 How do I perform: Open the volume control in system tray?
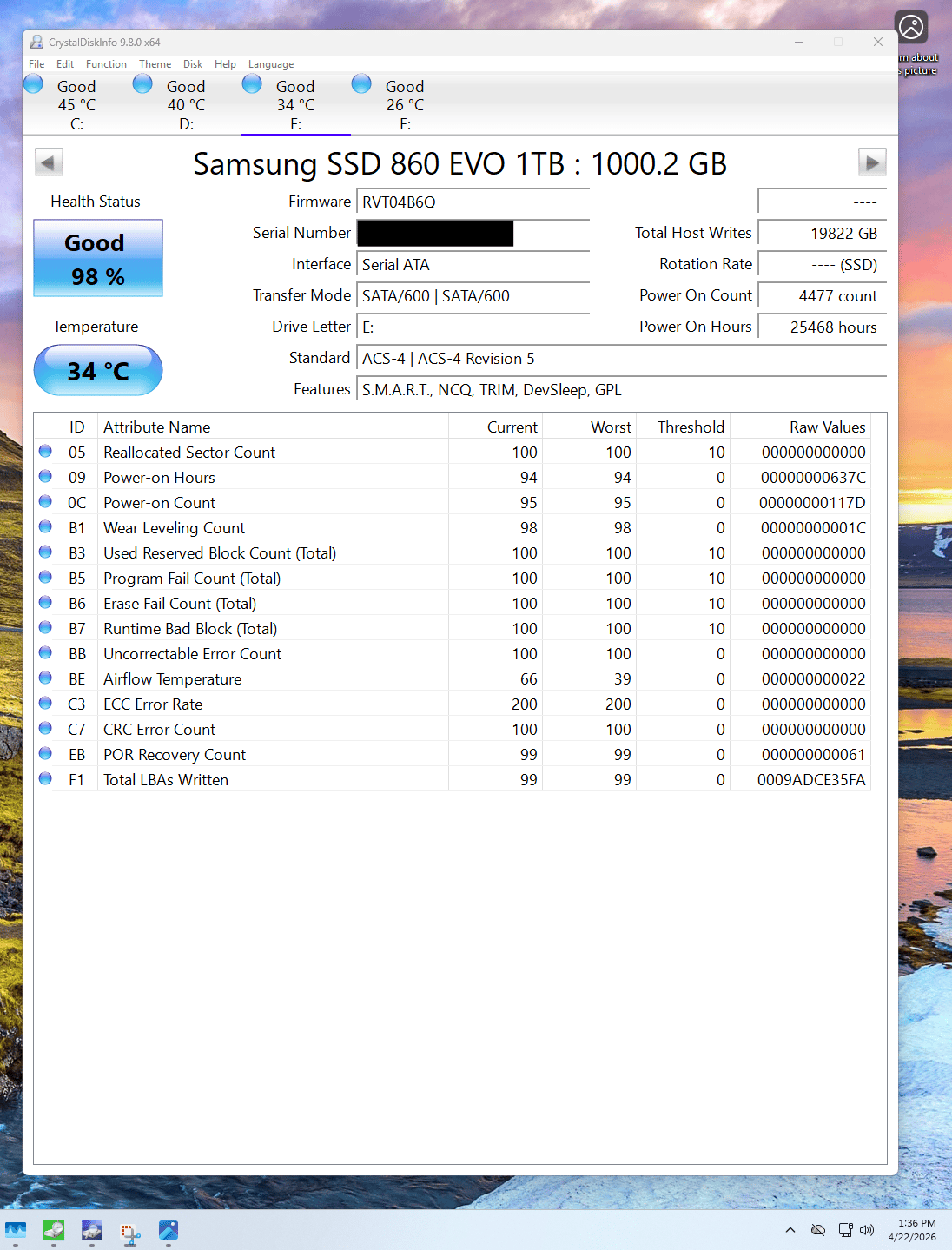pos(867,1230)
